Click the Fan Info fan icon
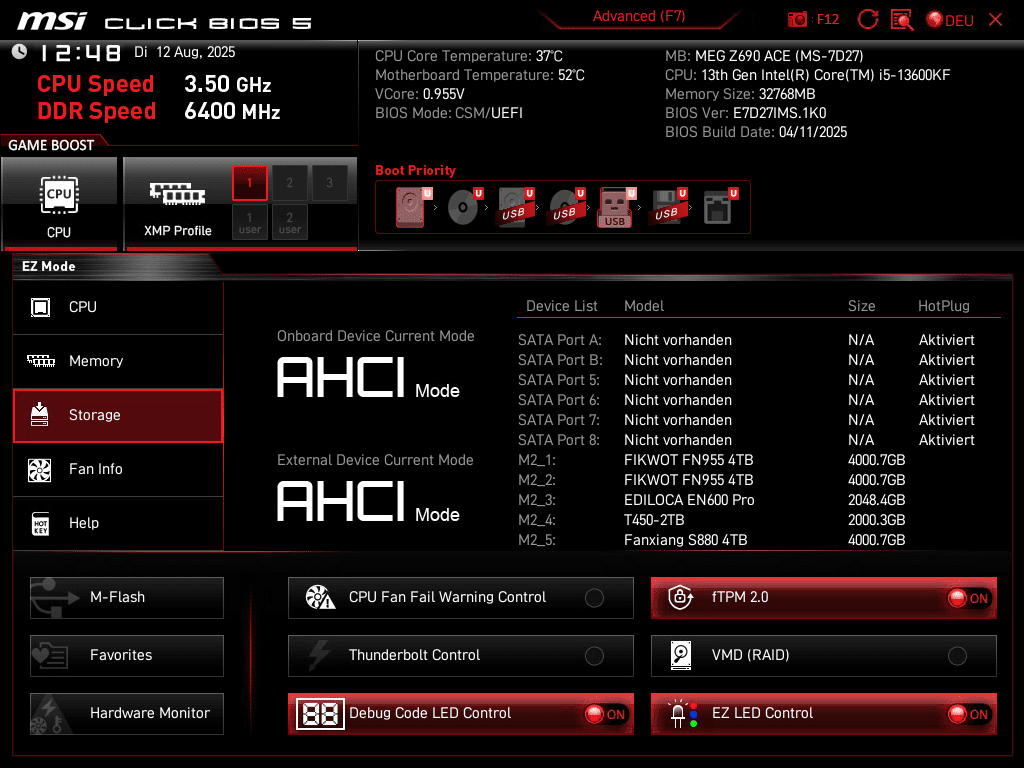The image size is (1024, 768). [x=40, y=470]
